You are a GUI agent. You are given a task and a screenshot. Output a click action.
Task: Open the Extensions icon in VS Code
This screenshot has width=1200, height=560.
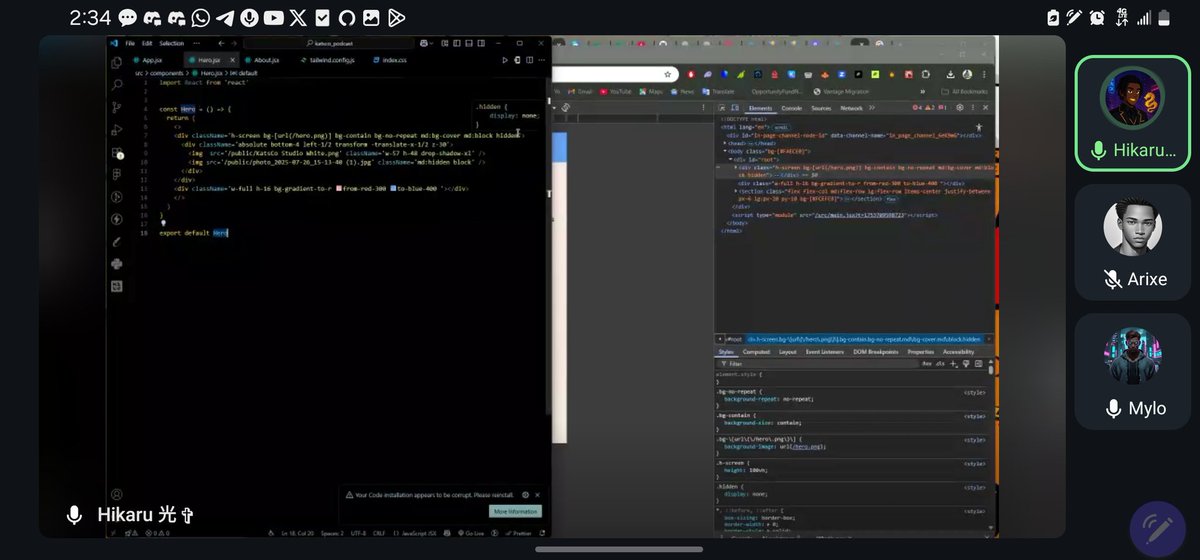tap(116, 153)
